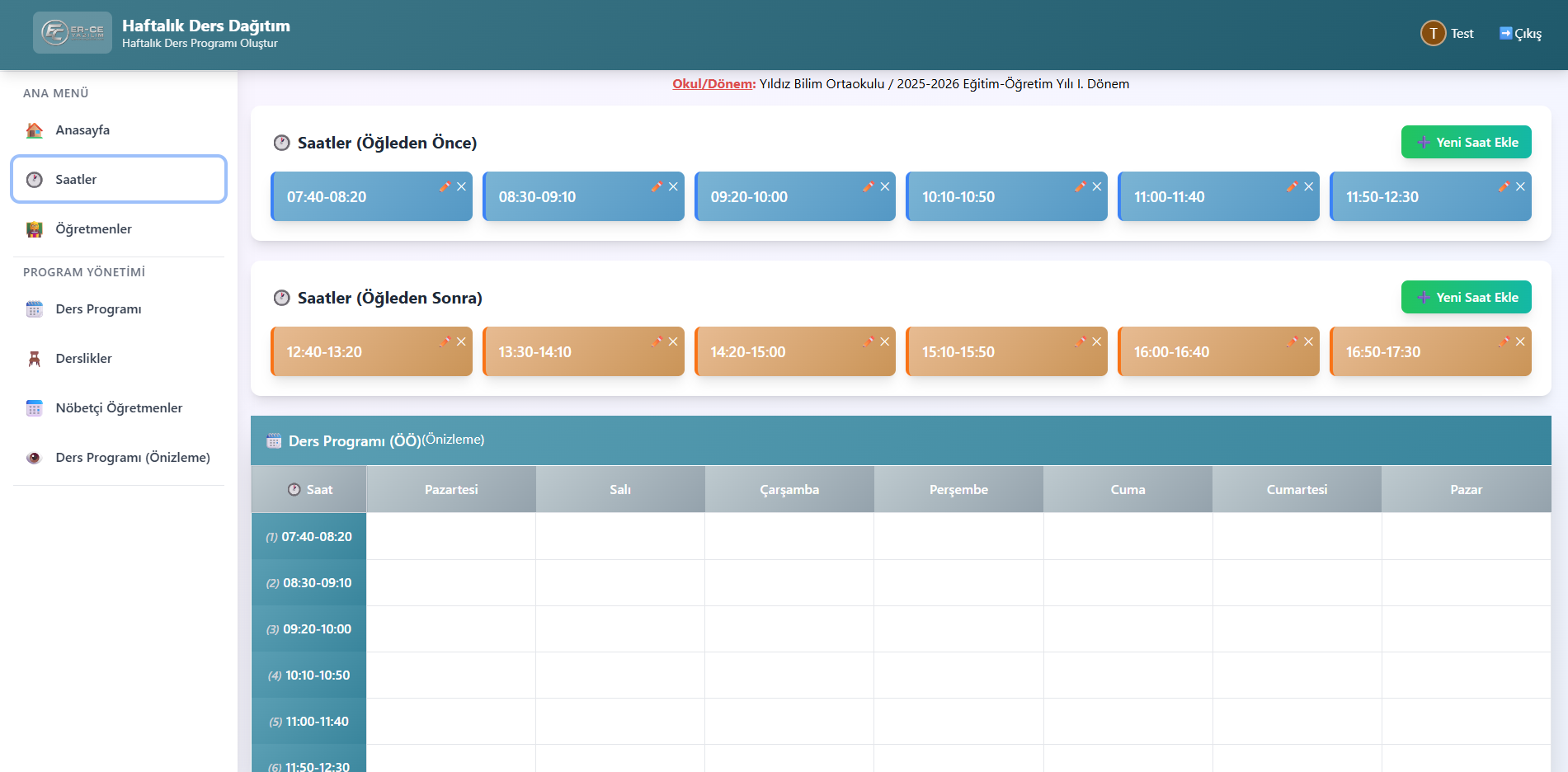The image size is (1568, 772).
Task: Click the ER-CE logo in header
Action: point(73,33)
